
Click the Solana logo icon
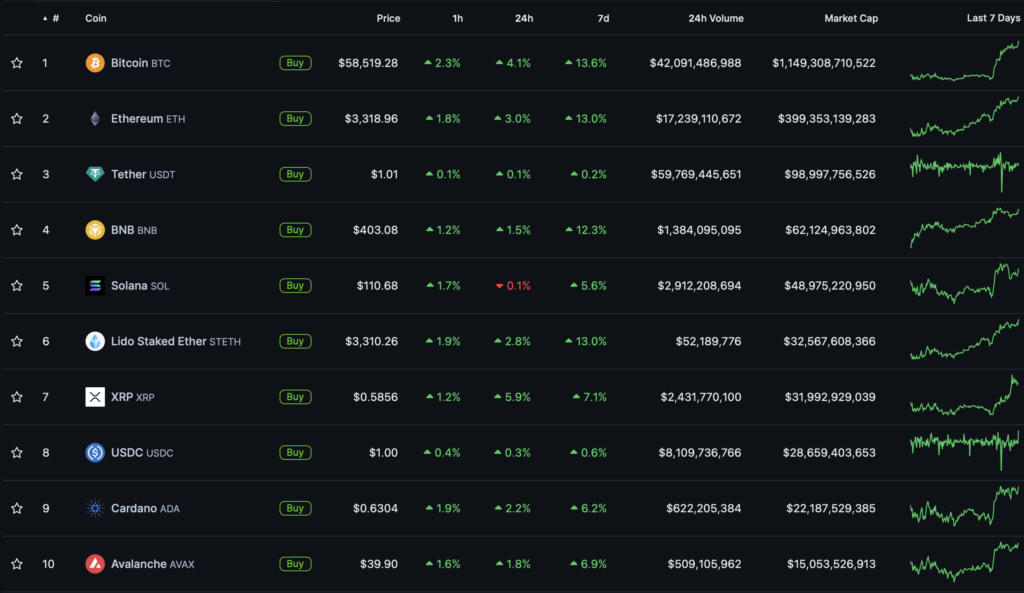point(95,286)
